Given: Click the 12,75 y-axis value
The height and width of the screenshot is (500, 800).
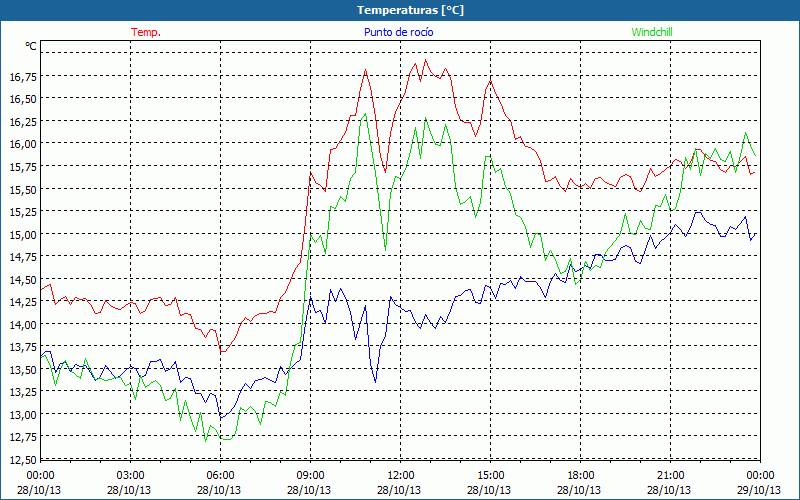Looking at the screenshot, I should pos(23,437).
